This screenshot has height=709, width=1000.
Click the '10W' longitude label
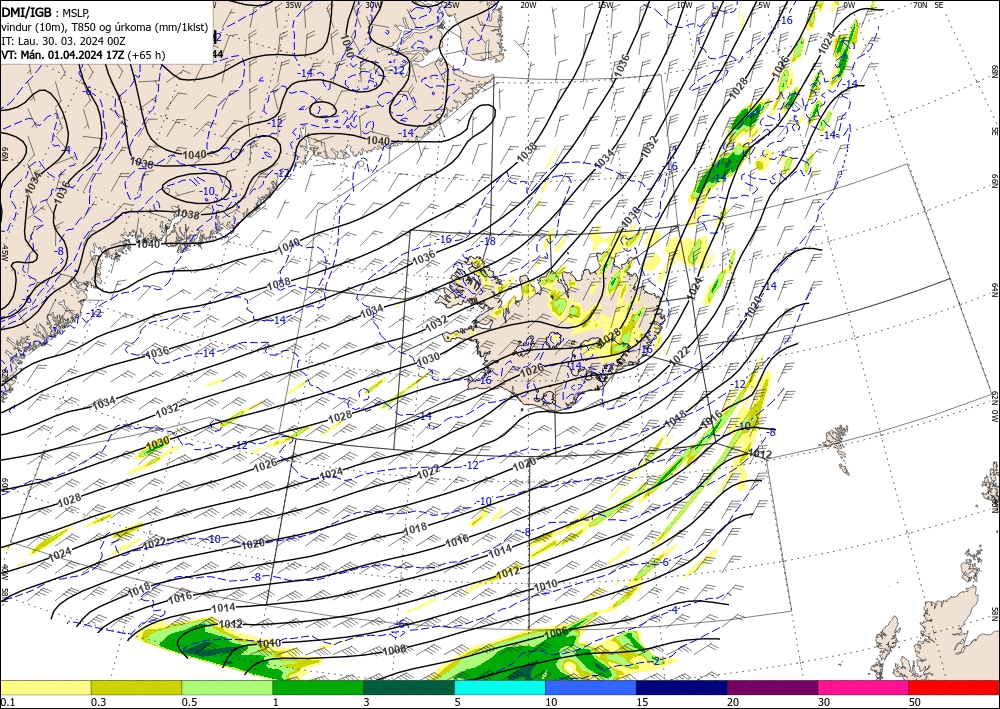click(684, 4)
